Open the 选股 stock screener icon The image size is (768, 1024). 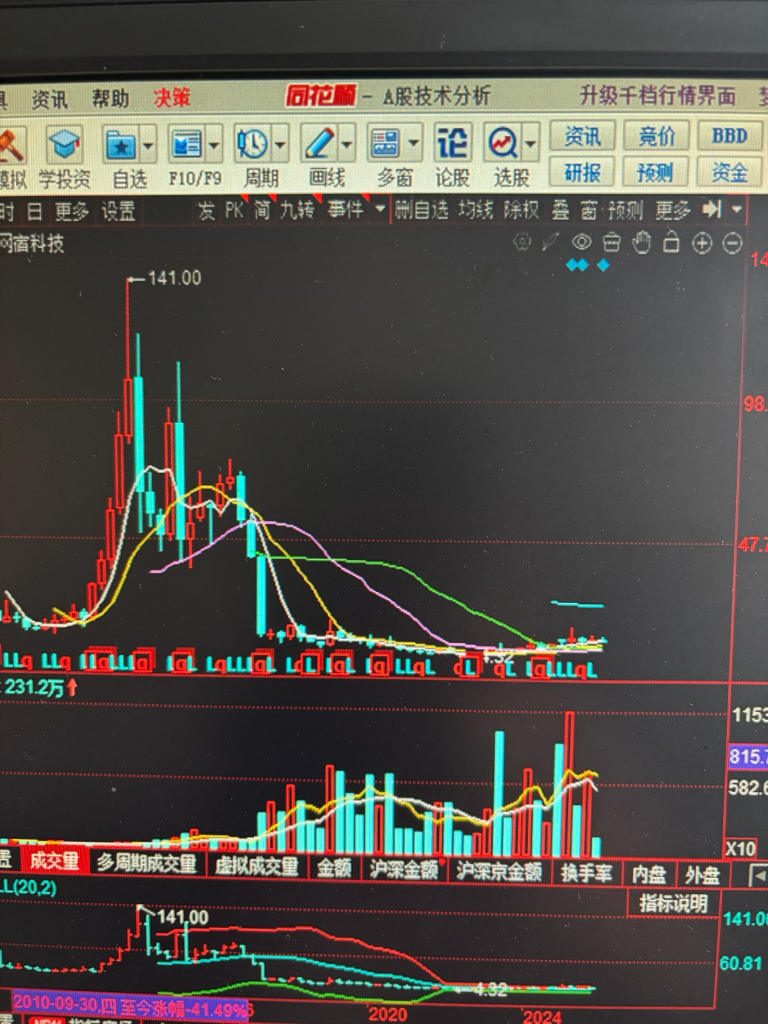click(x=502, y=142)
